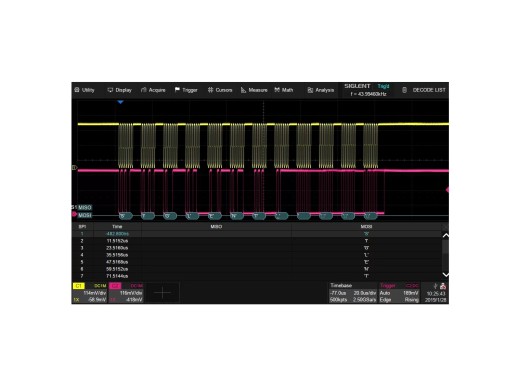Image resolution: width=520 pixels, height=380 pixels.
Task: Click the Auto trigger mode value
Action: pyautogui.click(x=385, y=293)
